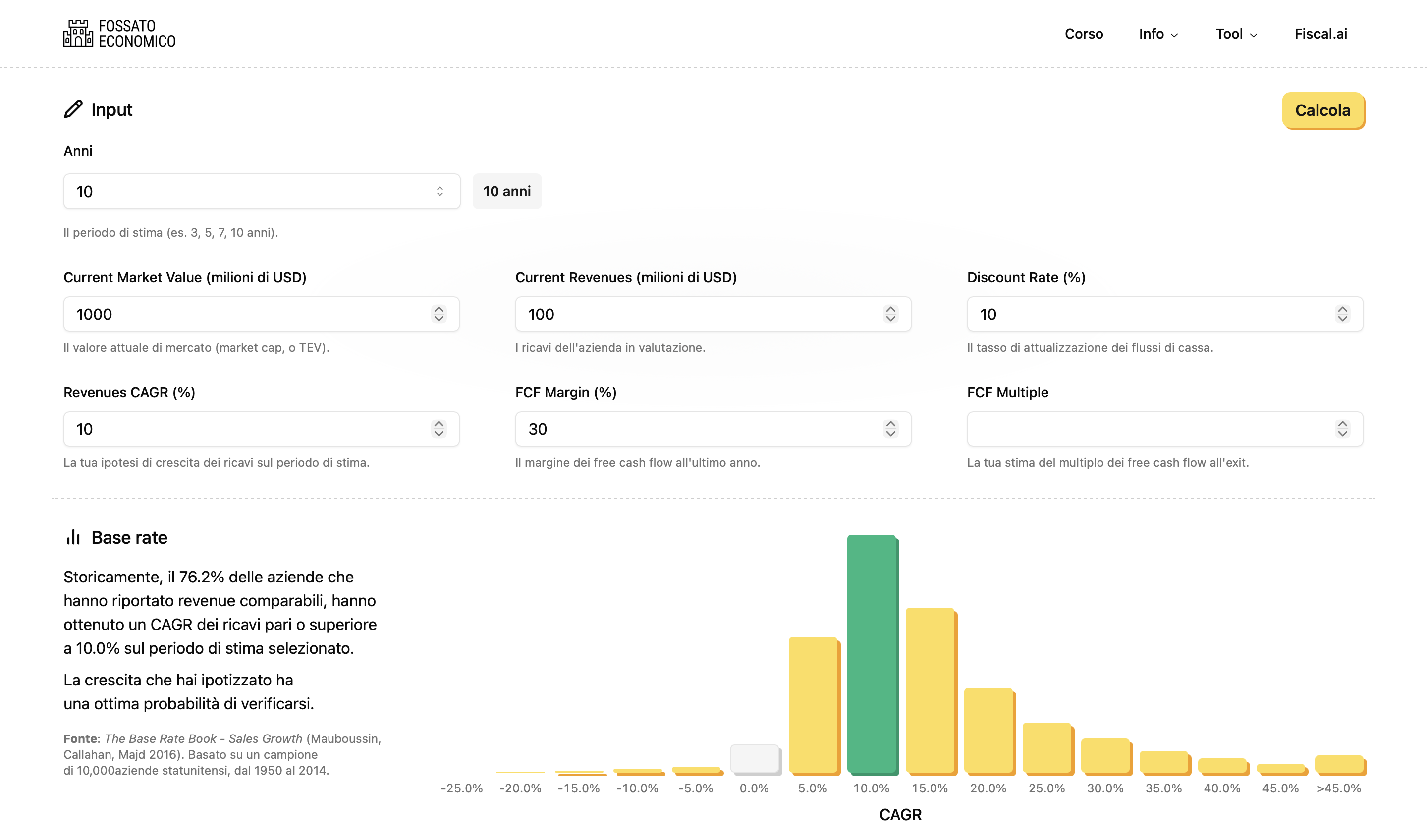The image size is (1427, 840).
Task: Click the Fossato Economico castle logo
Action: 78,33
